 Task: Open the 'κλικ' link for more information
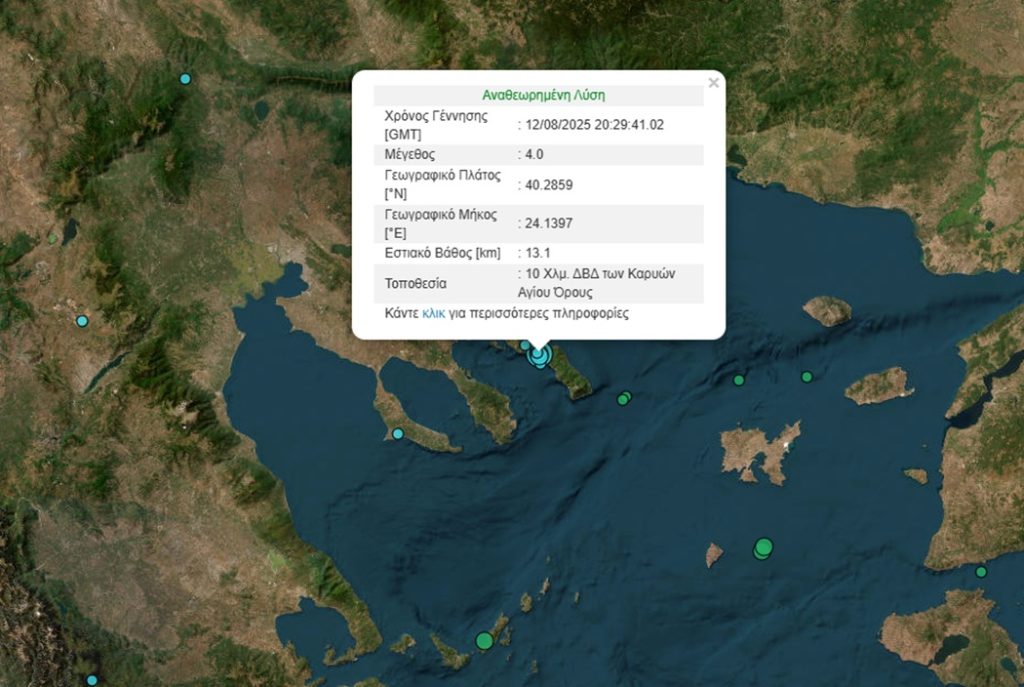point(433,313)
